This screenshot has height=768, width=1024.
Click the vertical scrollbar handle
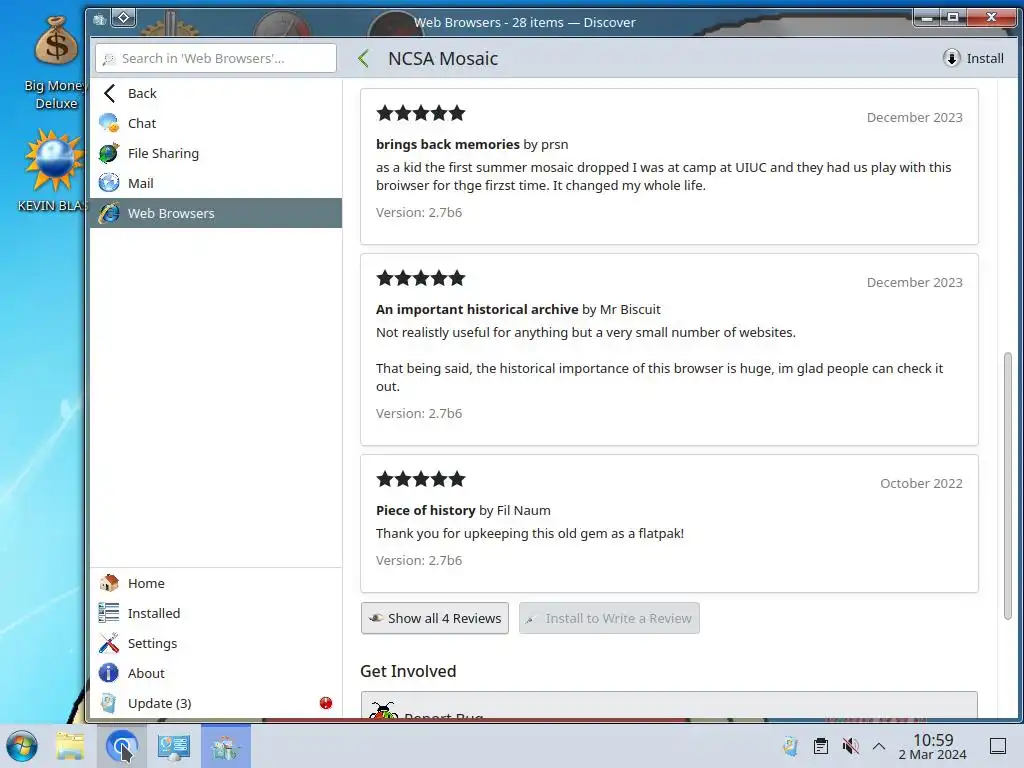tap(1008, 486)
